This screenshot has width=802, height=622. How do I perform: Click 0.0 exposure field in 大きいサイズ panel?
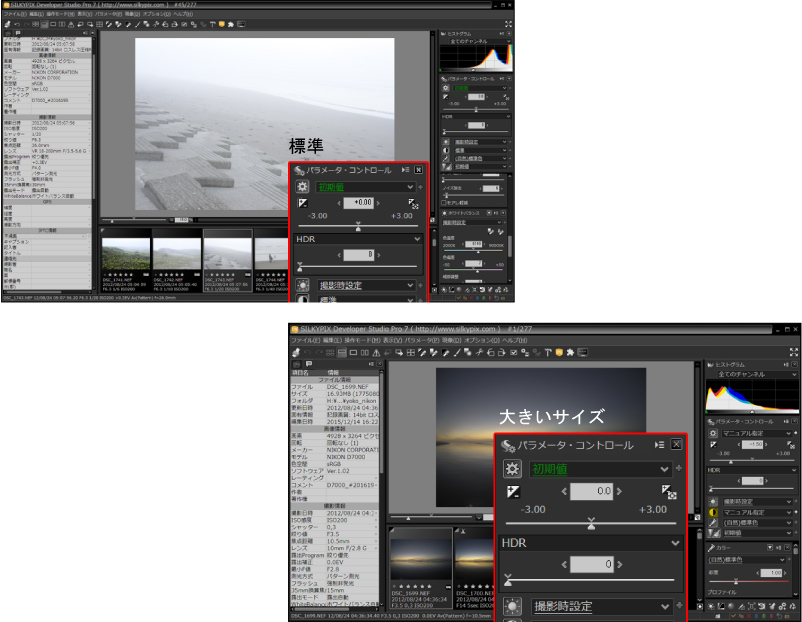591,492
